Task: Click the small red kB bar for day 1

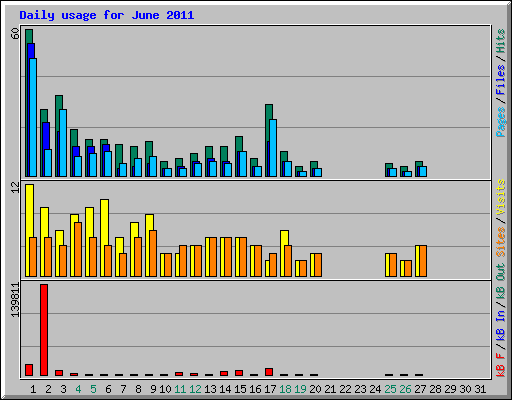Action: 29,370
